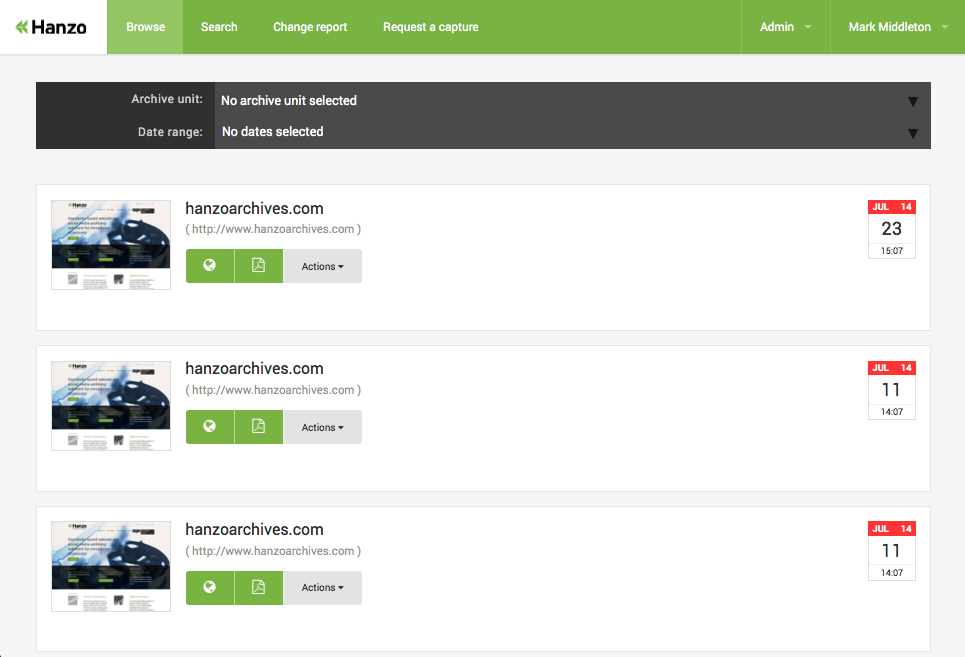
Task: Click the Date range label
Action: click(x=170, y=132)
